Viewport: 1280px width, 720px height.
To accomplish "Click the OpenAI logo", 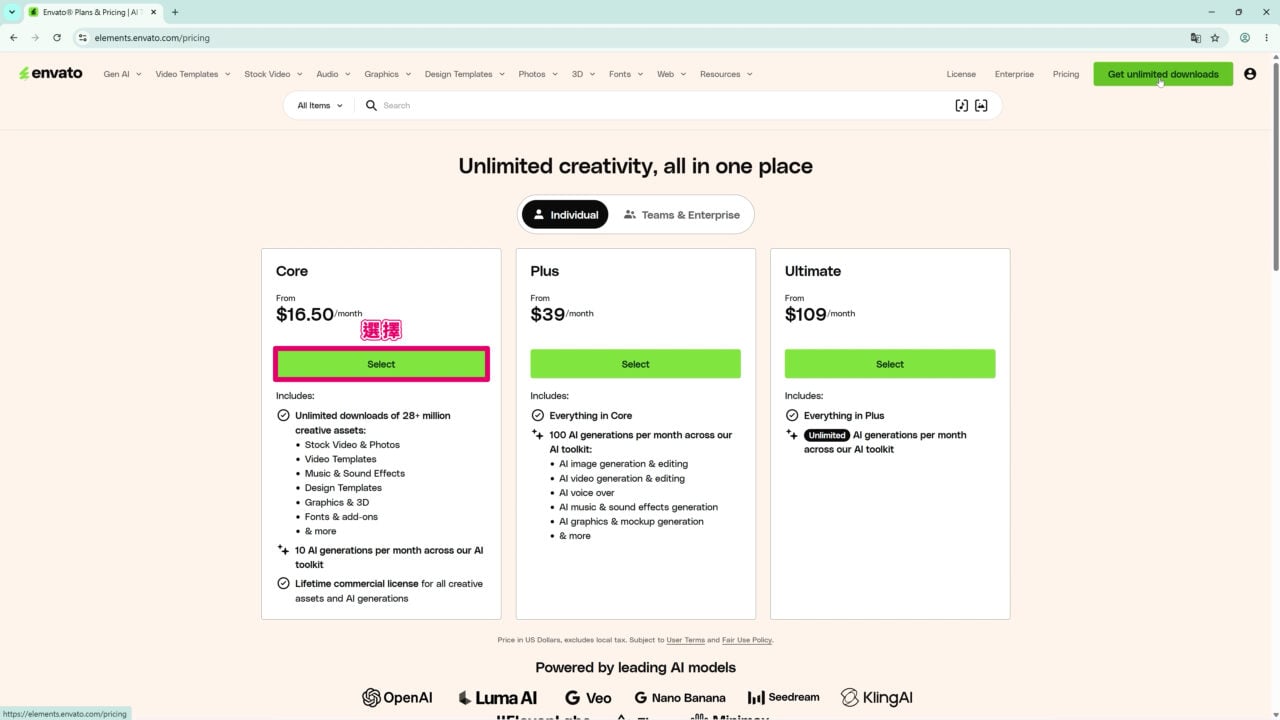I will pos(397,697).
